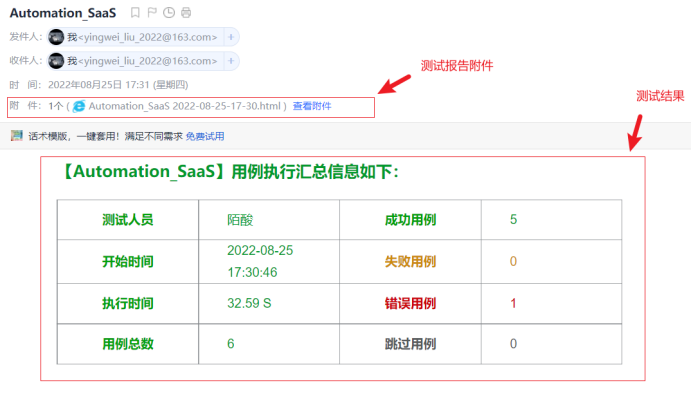Select the duration value 32.59 S
Image resolution: width=692 pixels, height=394 pixels.
click(269, 304)
